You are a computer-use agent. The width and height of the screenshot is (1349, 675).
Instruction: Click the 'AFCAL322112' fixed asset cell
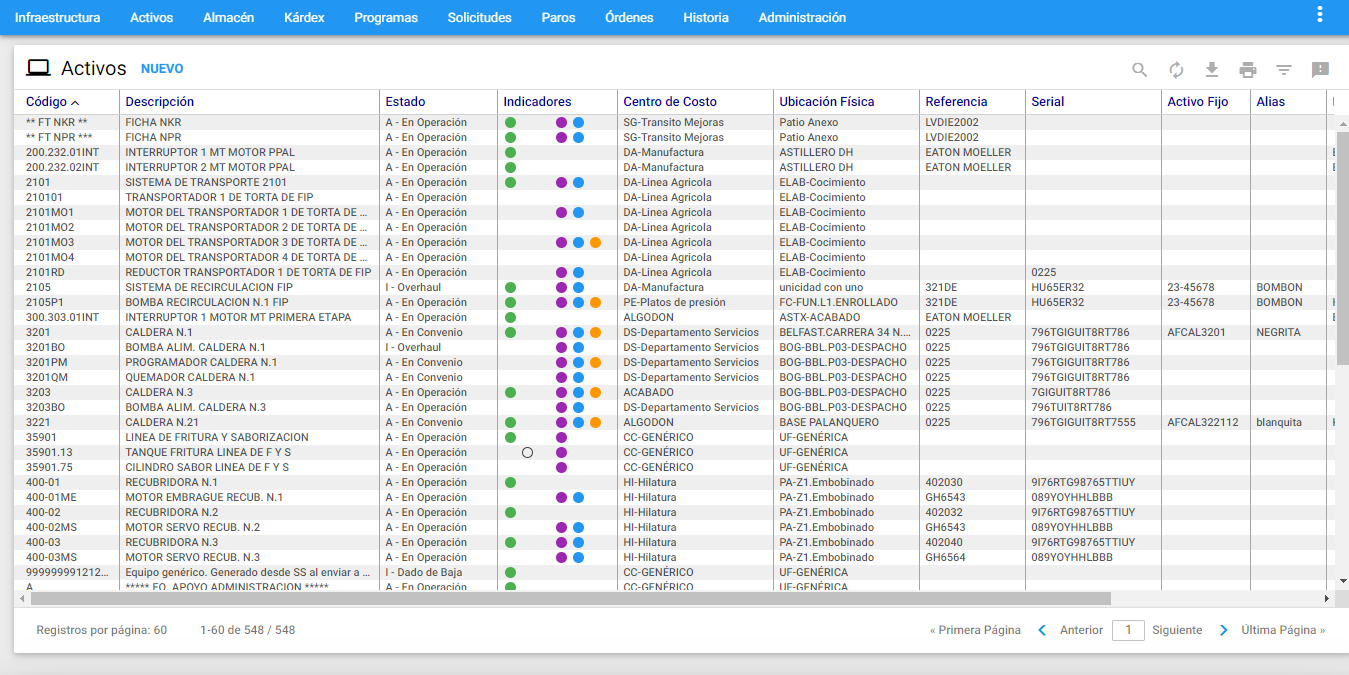point(1203,422)
